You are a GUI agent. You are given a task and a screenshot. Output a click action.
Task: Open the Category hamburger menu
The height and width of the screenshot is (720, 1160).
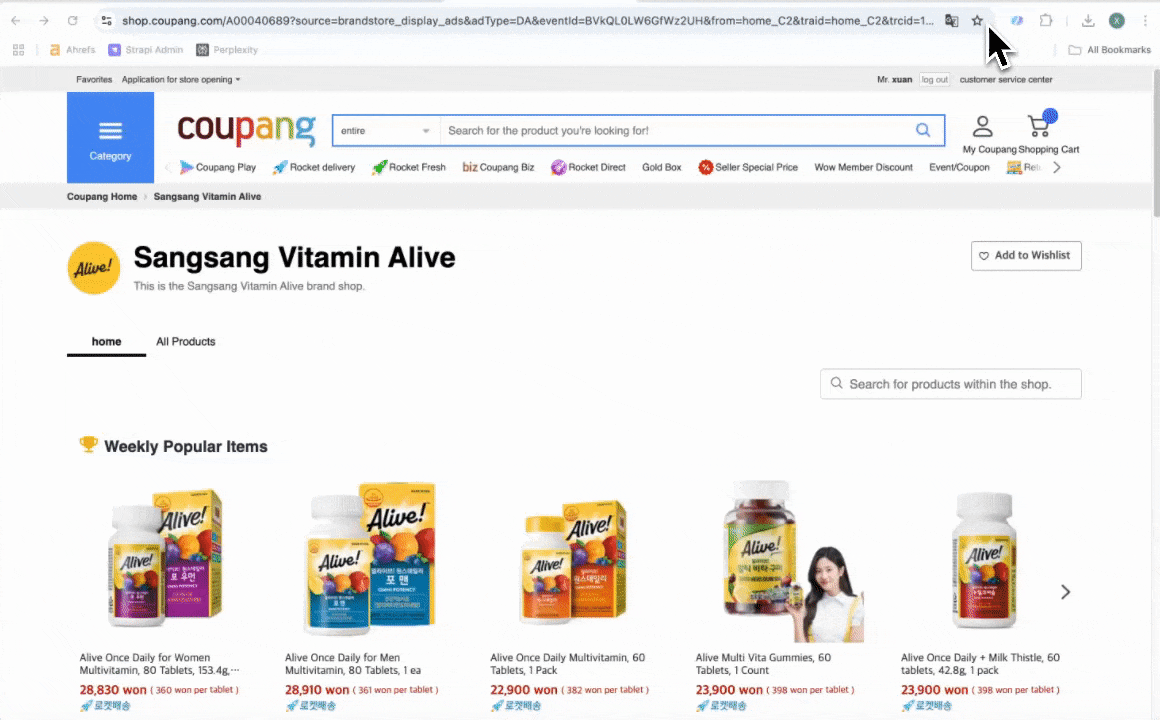click(110, 138)
